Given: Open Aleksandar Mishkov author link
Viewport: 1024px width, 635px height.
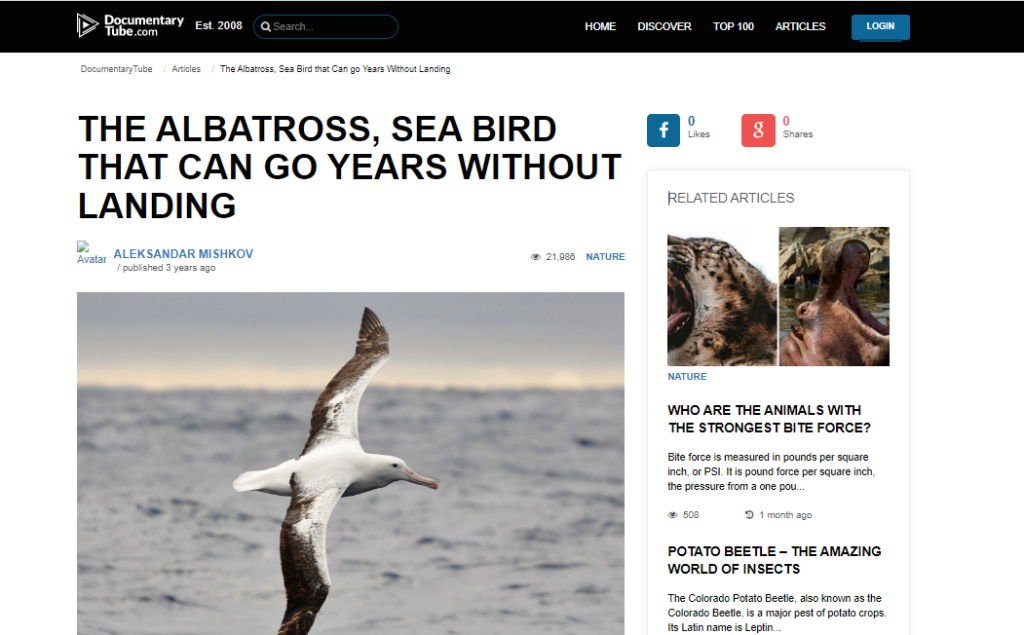Looking at the screenshot, I should (184, 253).
